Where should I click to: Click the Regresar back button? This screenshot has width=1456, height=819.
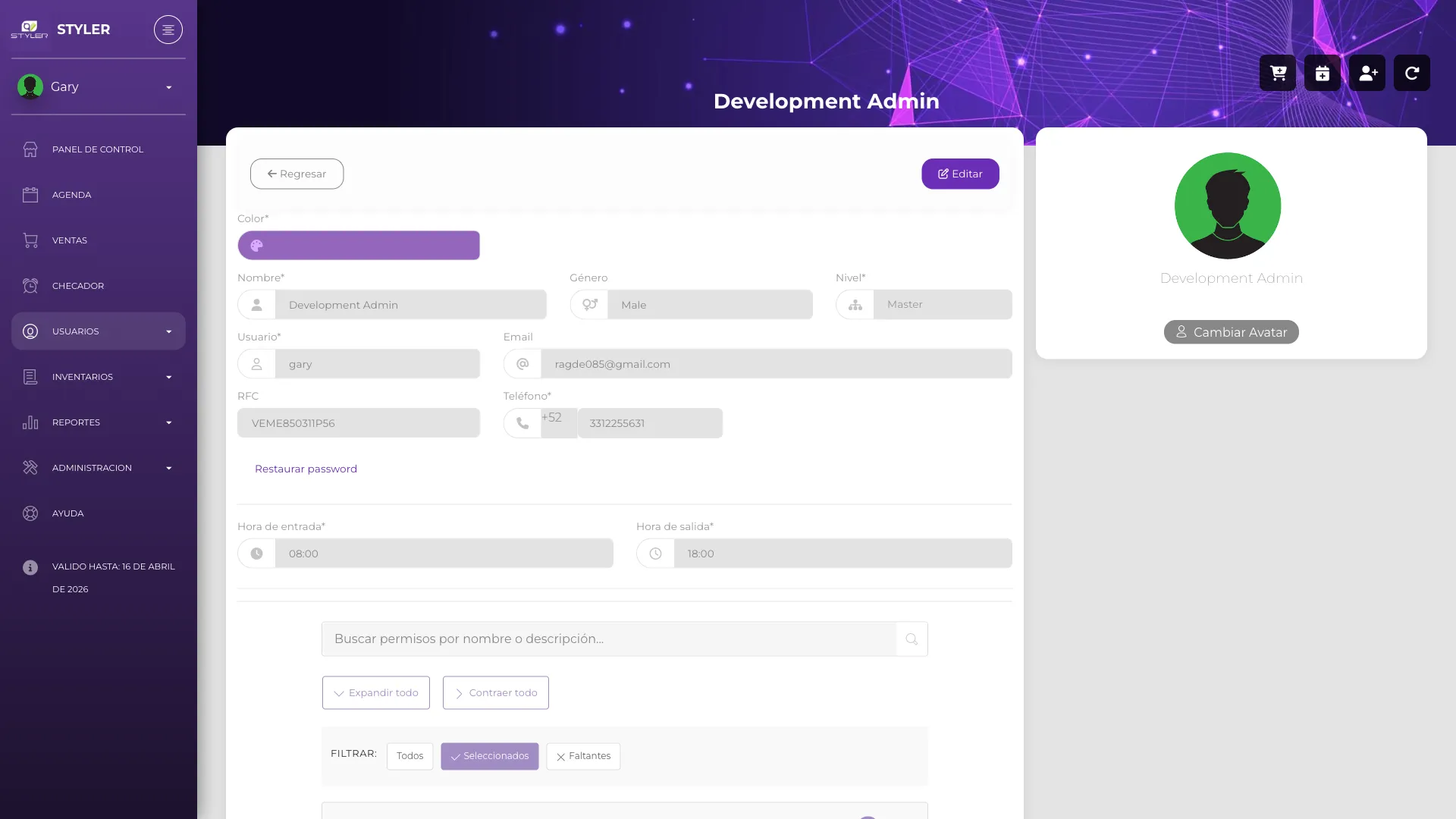click(x=297, y=174)
